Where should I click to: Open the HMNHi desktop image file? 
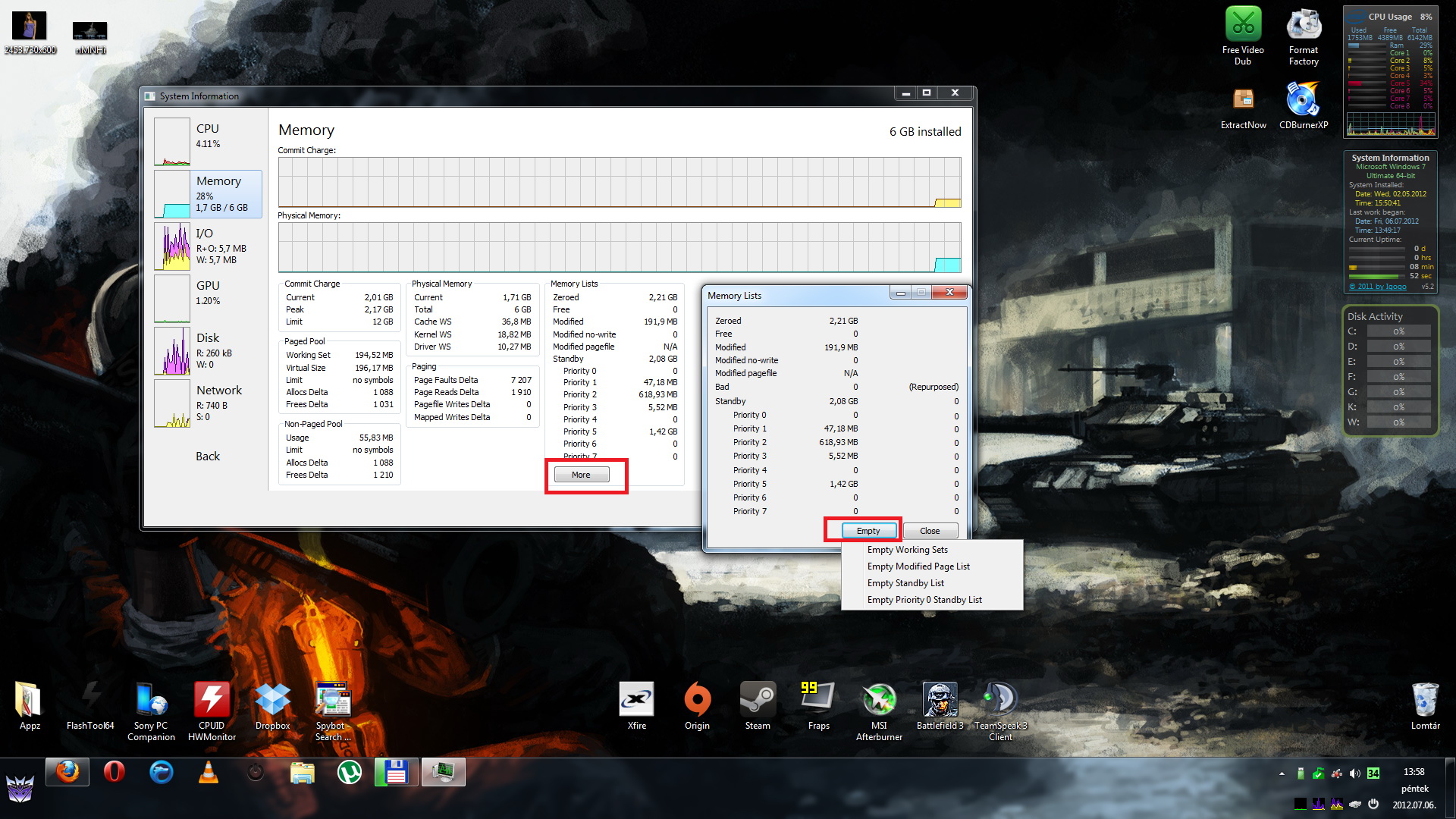click(90, 38)
